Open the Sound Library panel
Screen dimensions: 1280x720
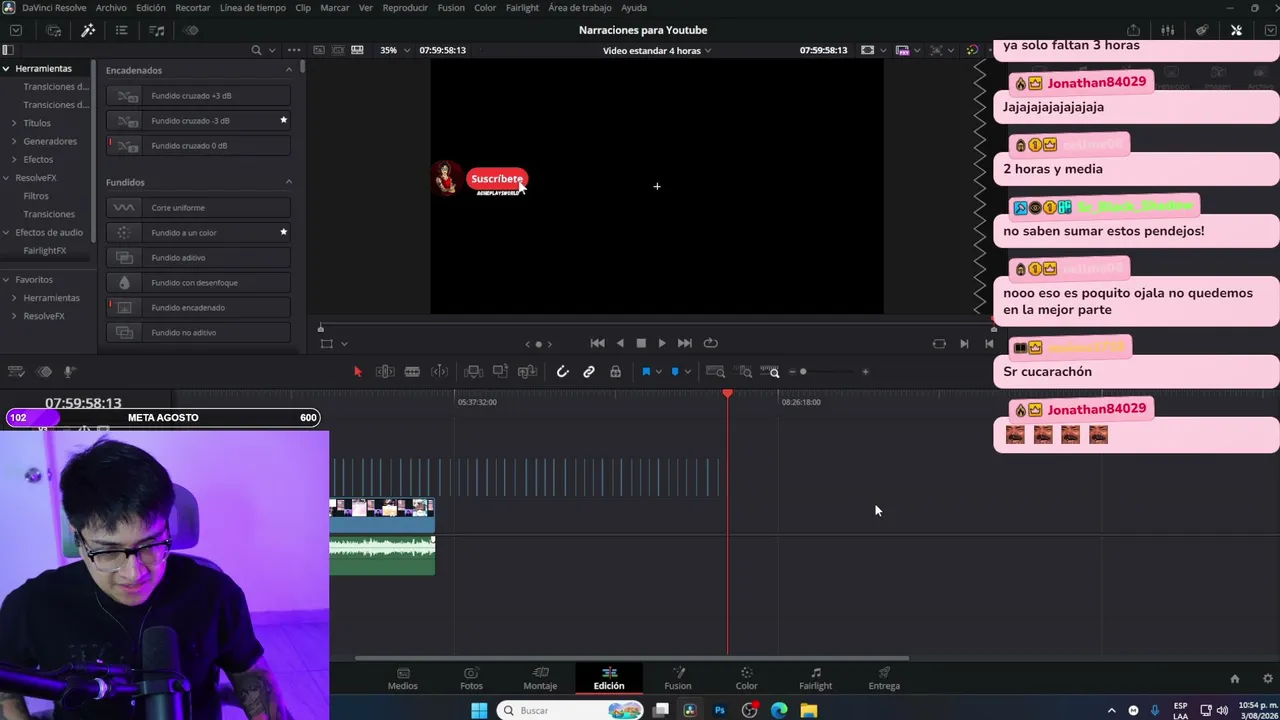(157, 30)
